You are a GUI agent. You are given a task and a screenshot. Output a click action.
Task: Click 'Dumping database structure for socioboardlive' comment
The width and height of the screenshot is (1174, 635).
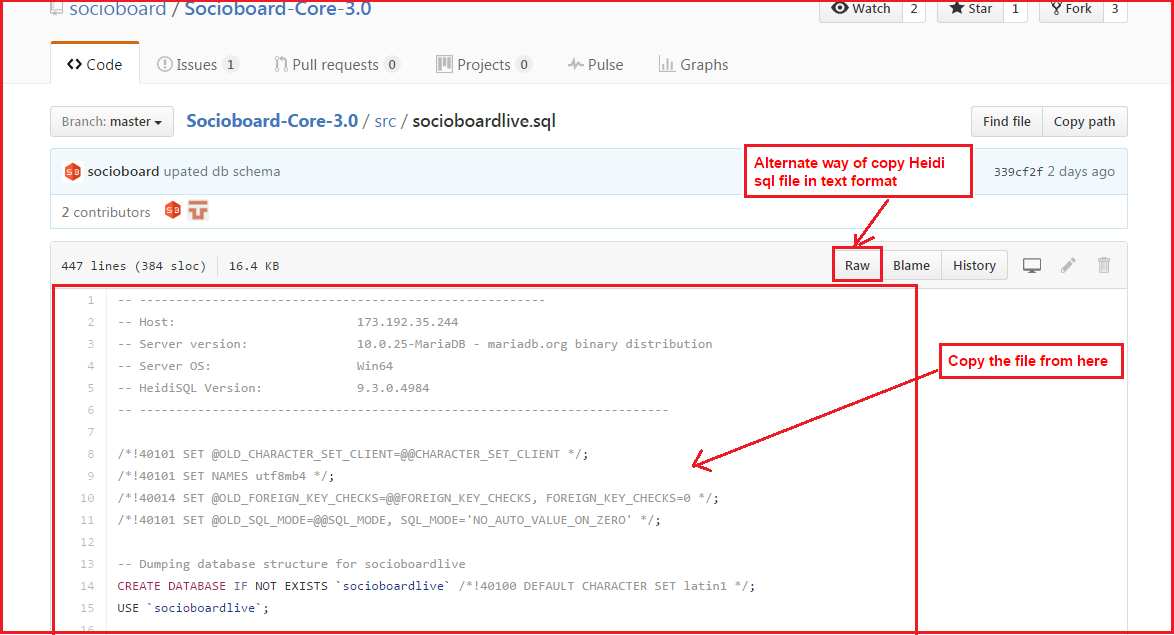(291, 564)
